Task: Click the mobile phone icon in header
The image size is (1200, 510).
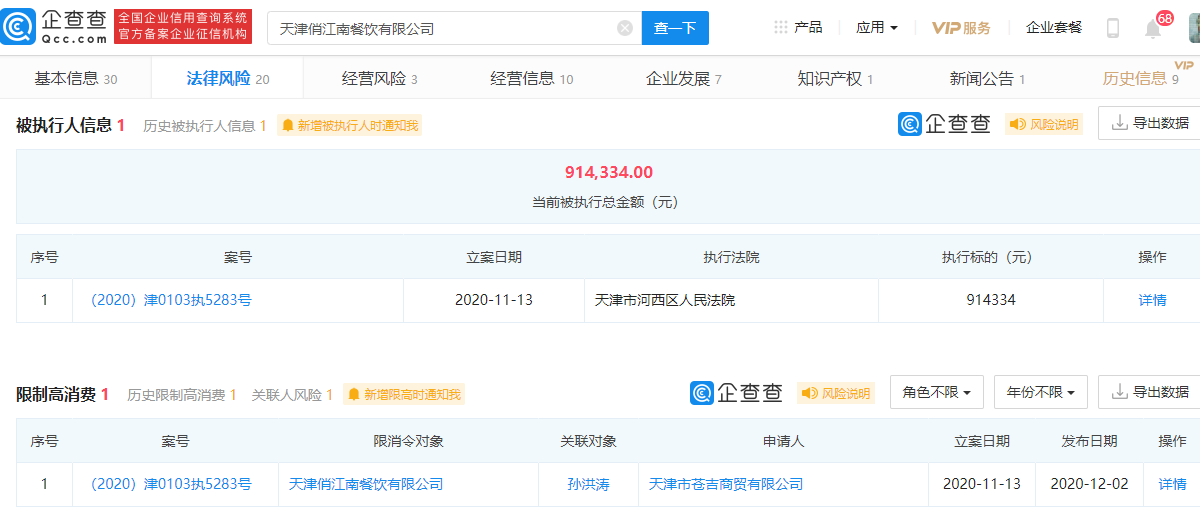Action: pyautogui.click(x=1113, y=28)
